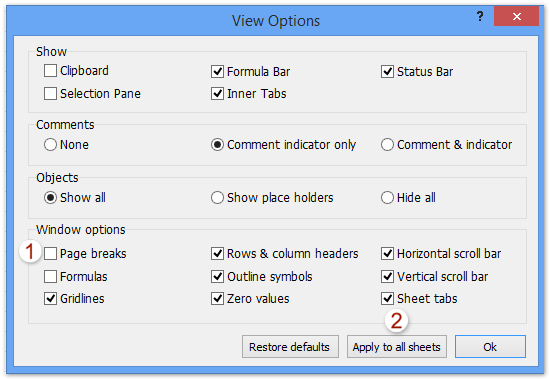Check the Page breaks checkbox
This screenshot has height=379, width=549.
[50, 254]
